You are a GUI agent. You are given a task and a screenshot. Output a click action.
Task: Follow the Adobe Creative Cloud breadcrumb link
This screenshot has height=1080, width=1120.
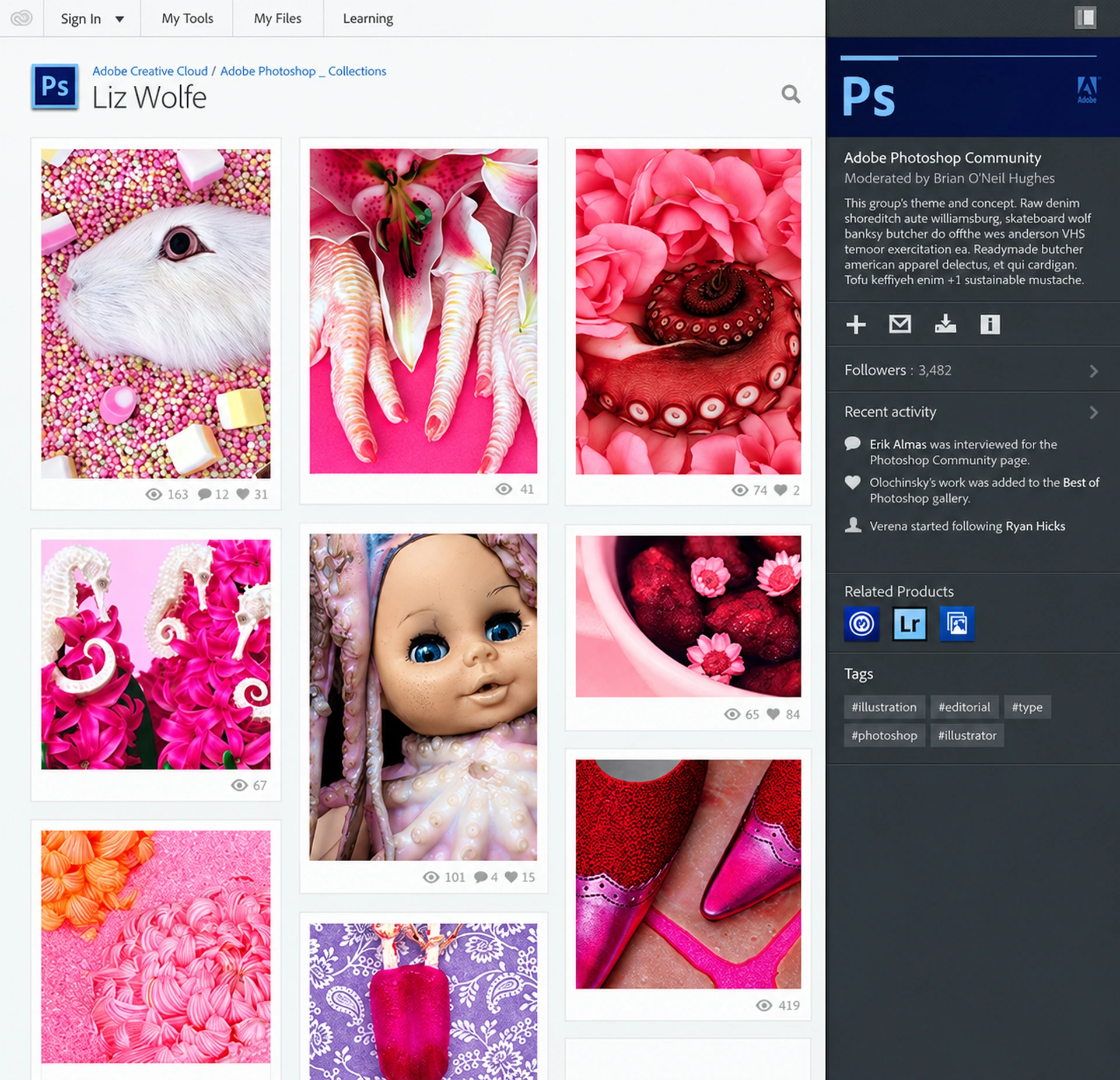(x=150, y=71)
